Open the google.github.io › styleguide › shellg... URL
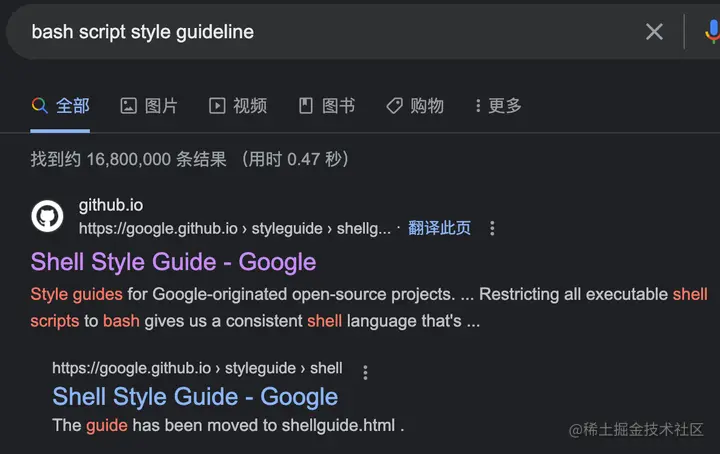The image size is (720, 454). [235, 228]
